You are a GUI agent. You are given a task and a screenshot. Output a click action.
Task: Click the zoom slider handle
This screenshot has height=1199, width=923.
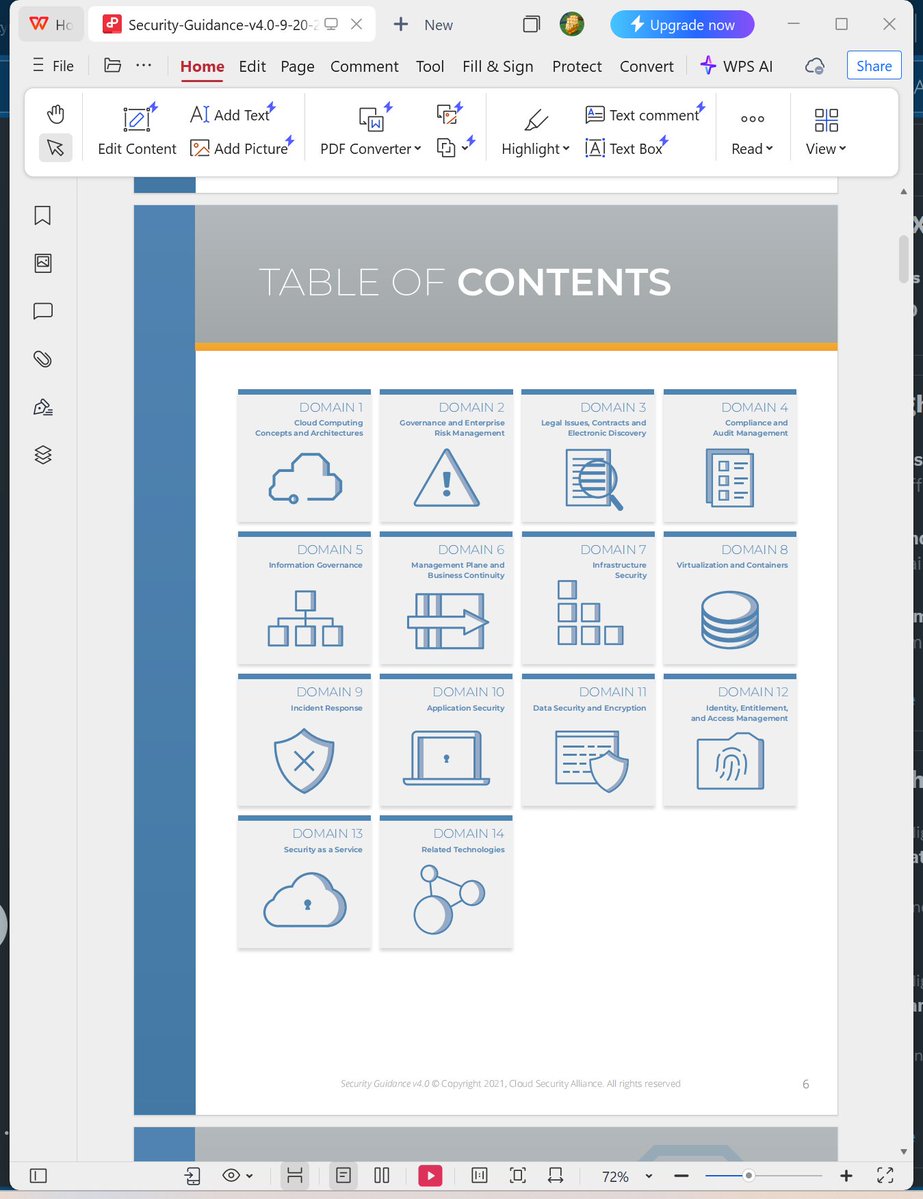coord(748,1176)
